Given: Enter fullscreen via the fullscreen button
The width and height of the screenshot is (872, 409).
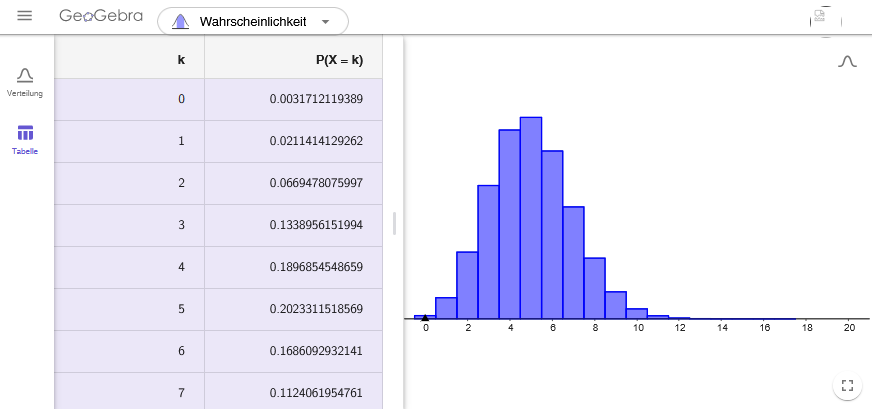Looking at the screenshot, I should click(x=848, y=385).
